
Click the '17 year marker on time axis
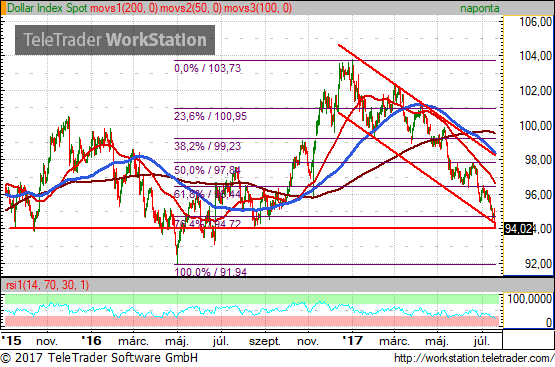pyautogui.click(x=353, y=341)
